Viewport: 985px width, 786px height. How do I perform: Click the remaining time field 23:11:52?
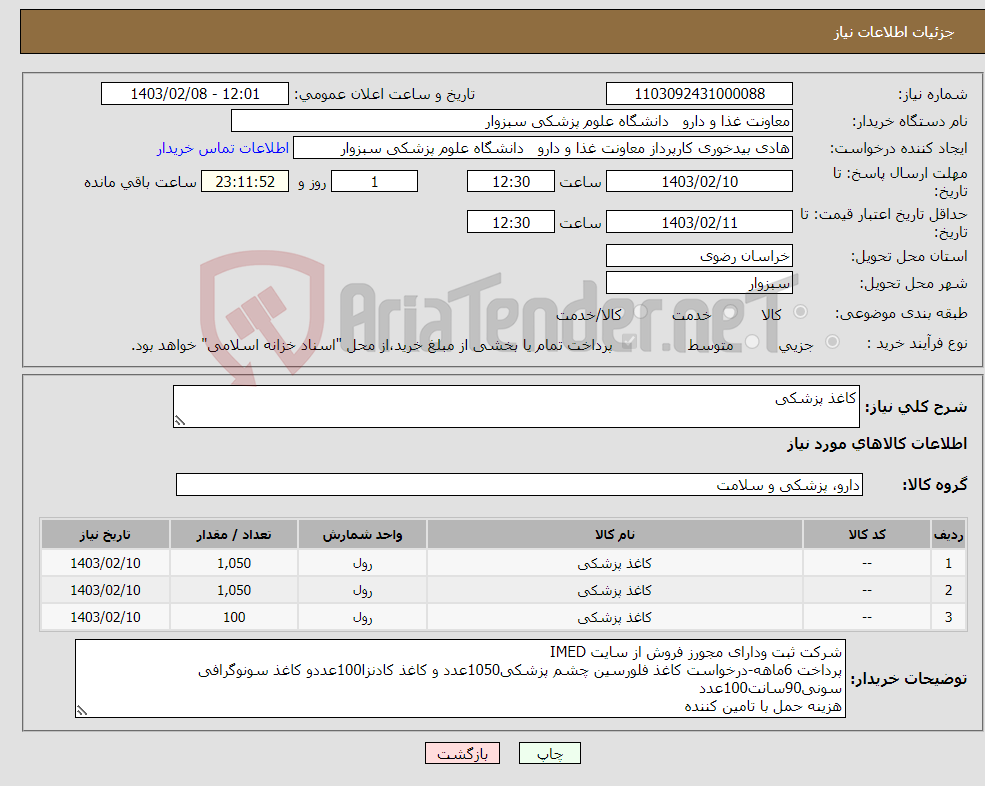[245, 182]
